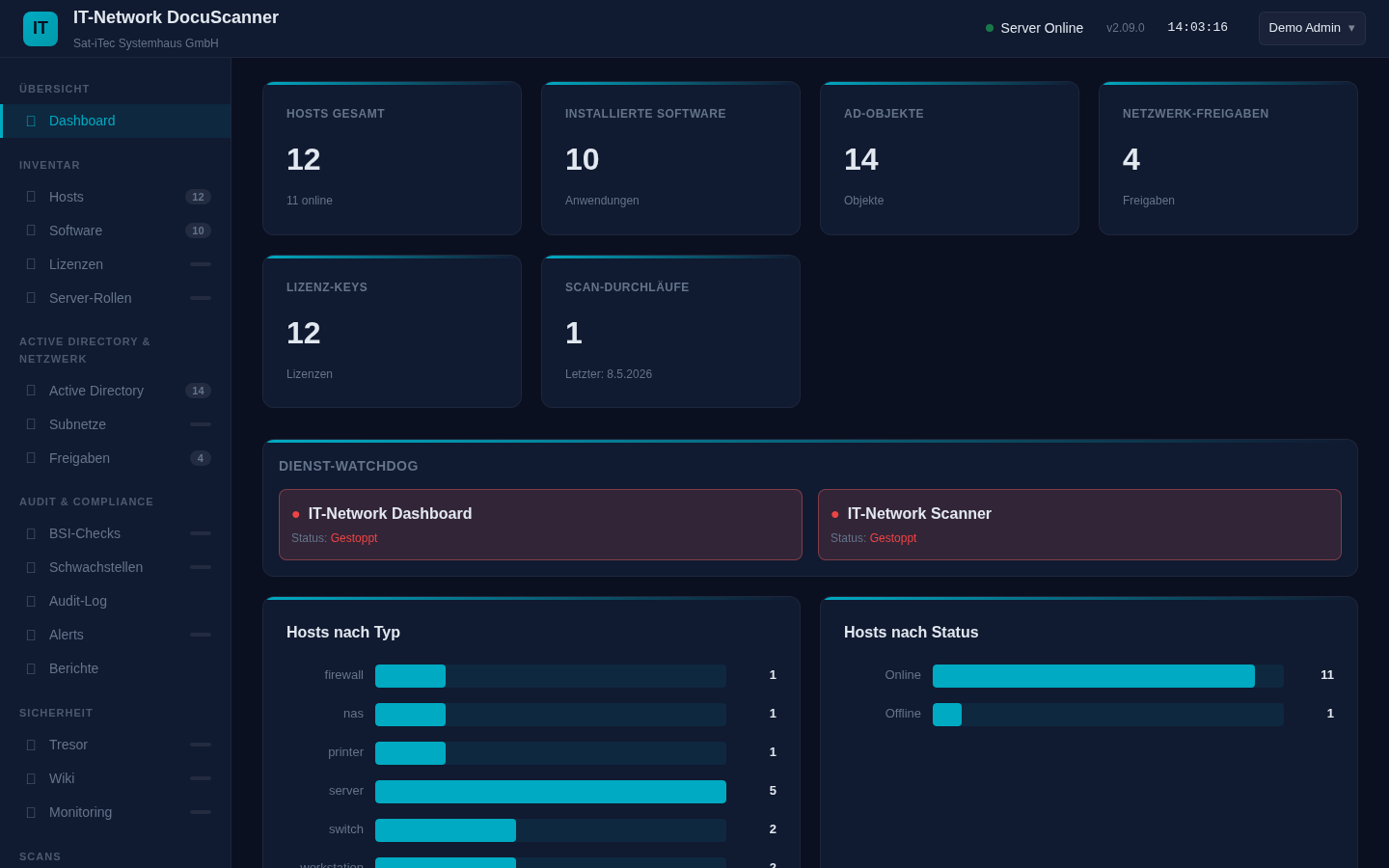
Task: Click the Audit-Log sidebar icon
Action: point(31,601)
